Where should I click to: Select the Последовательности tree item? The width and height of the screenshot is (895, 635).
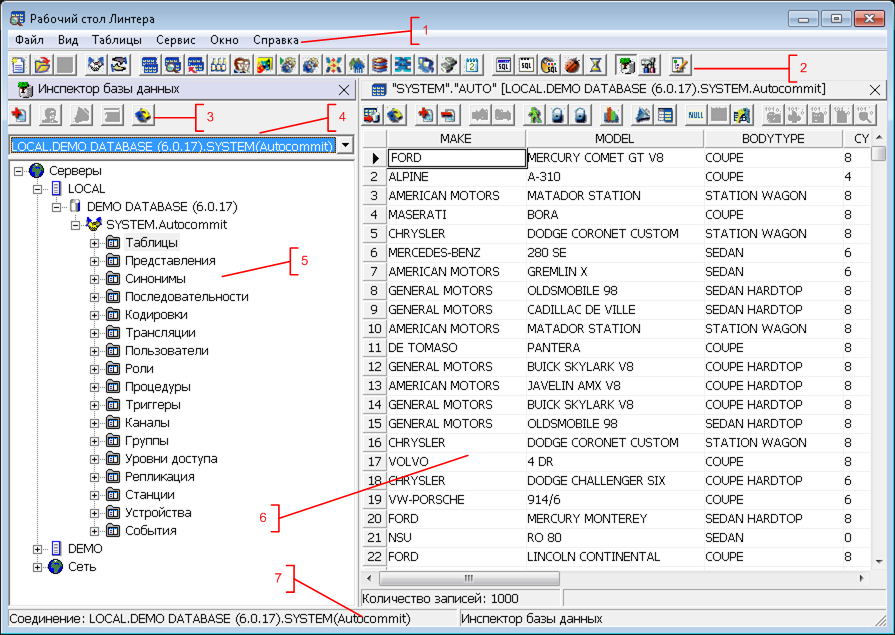[x=187, y=297]
